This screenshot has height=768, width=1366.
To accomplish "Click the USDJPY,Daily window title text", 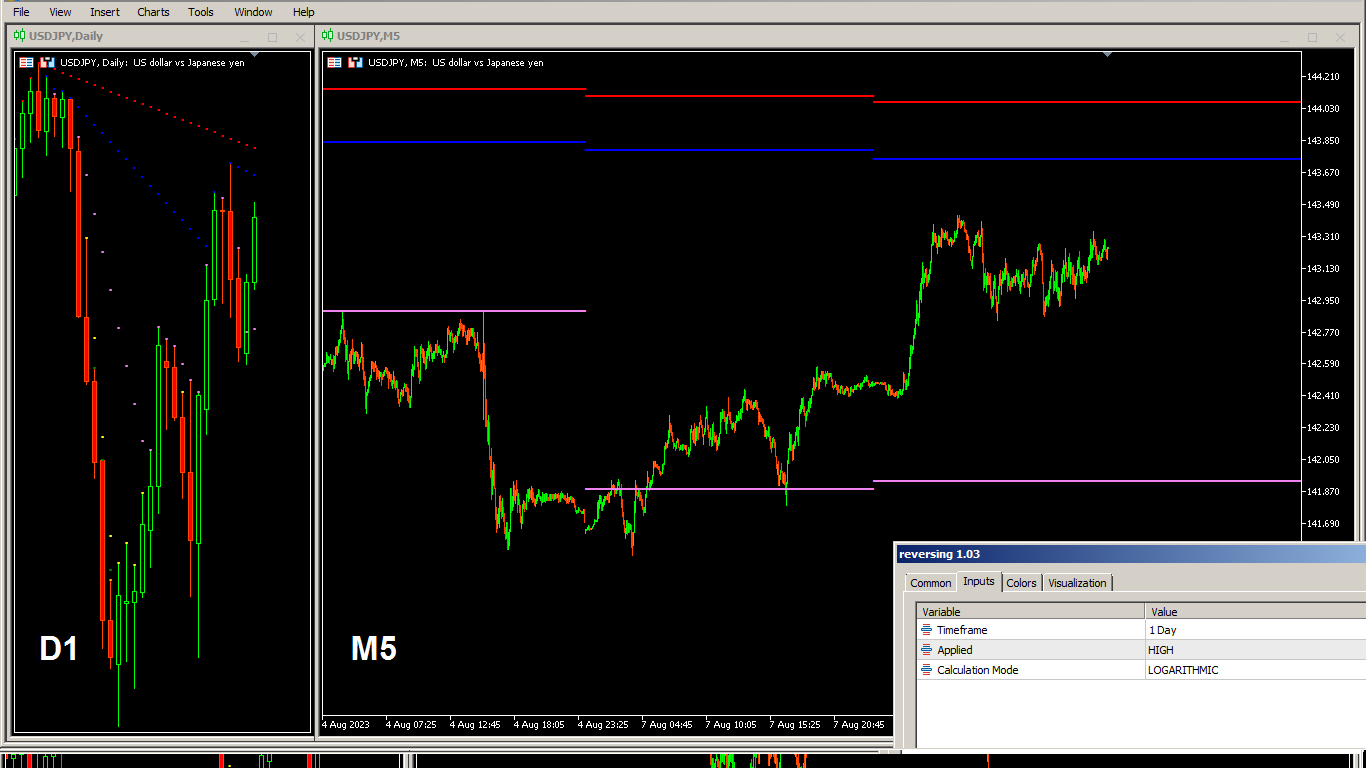I will pos(66,37).
